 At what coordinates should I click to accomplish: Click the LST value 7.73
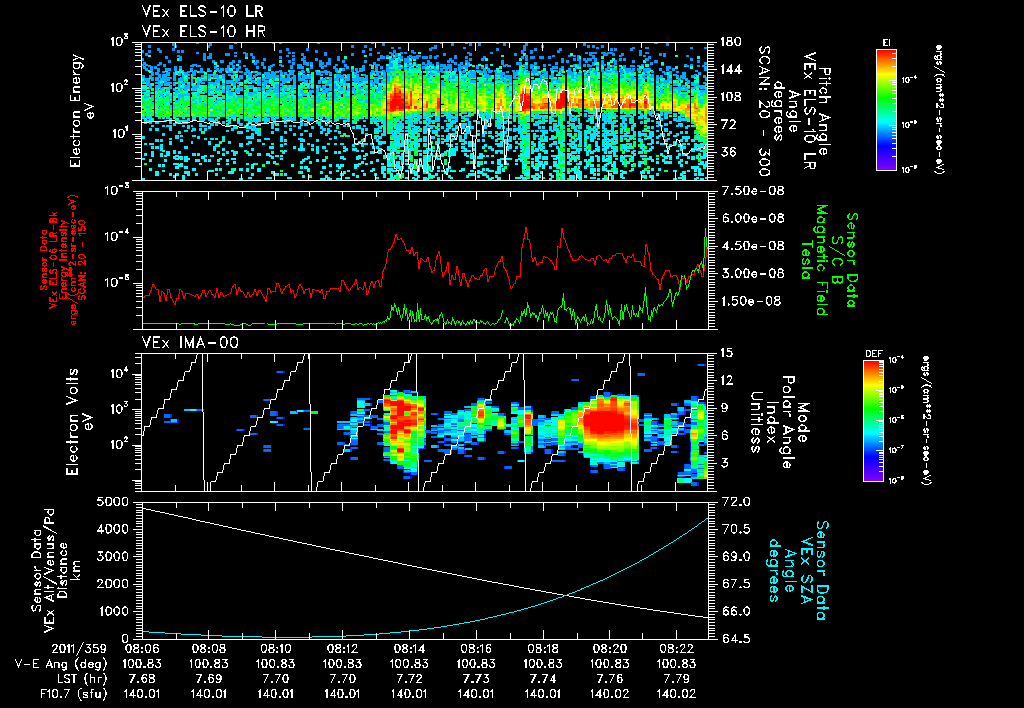click(x=475, y=679)
